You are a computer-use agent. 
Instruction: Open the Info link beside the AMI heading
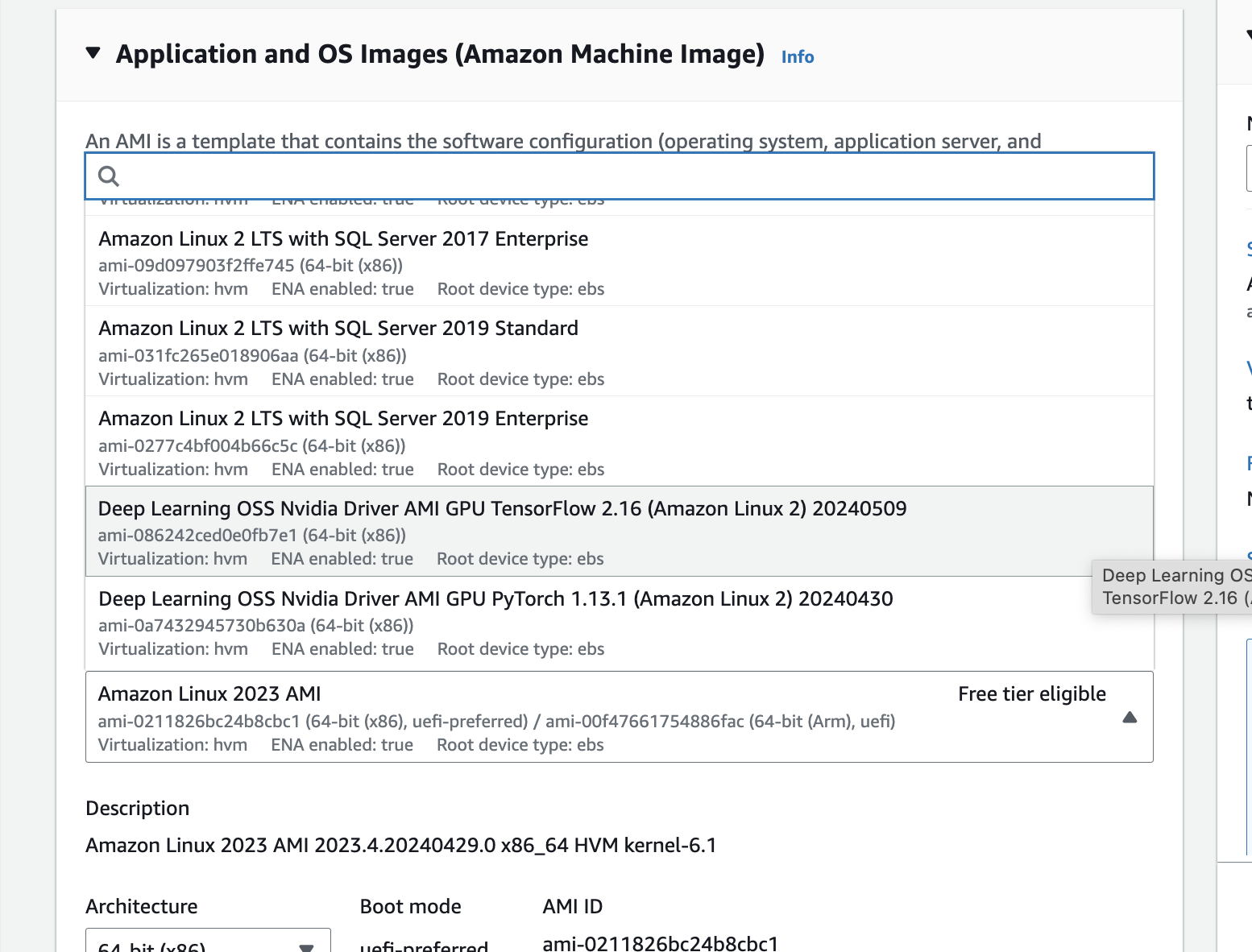point(798,57)
